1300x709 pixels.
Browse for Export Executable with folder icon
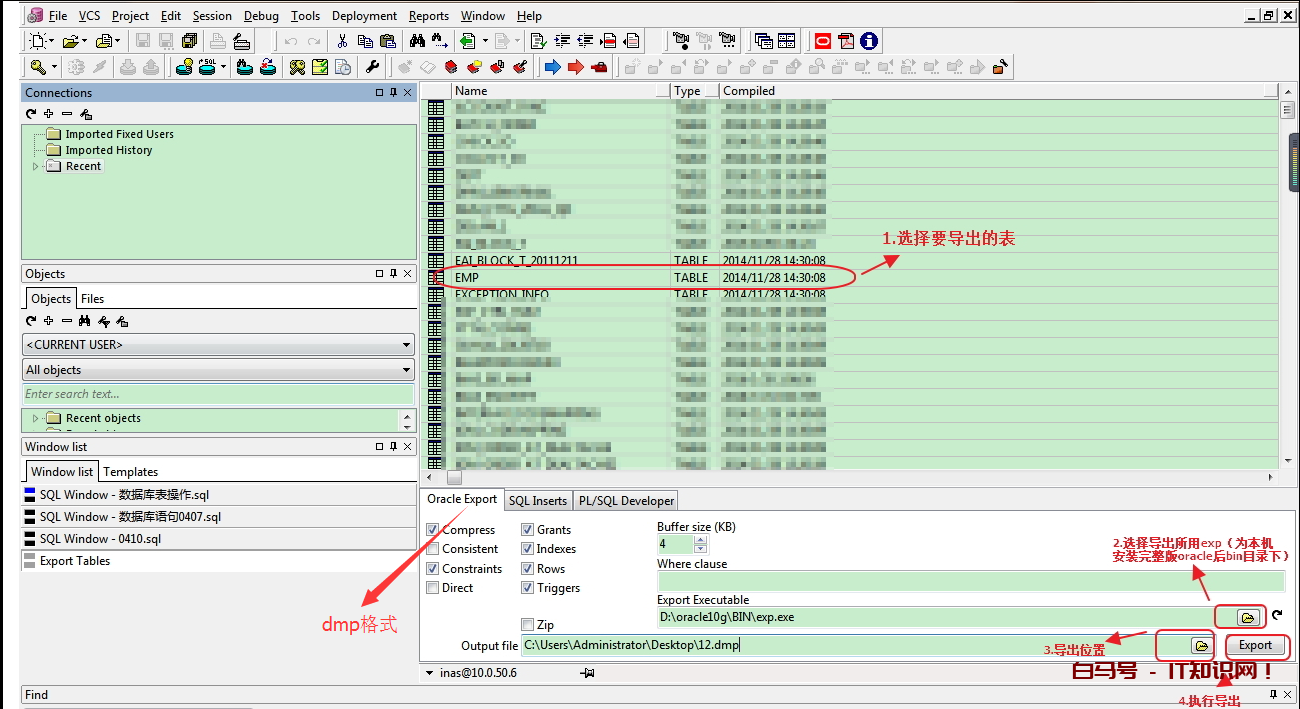pos(1247,617)
